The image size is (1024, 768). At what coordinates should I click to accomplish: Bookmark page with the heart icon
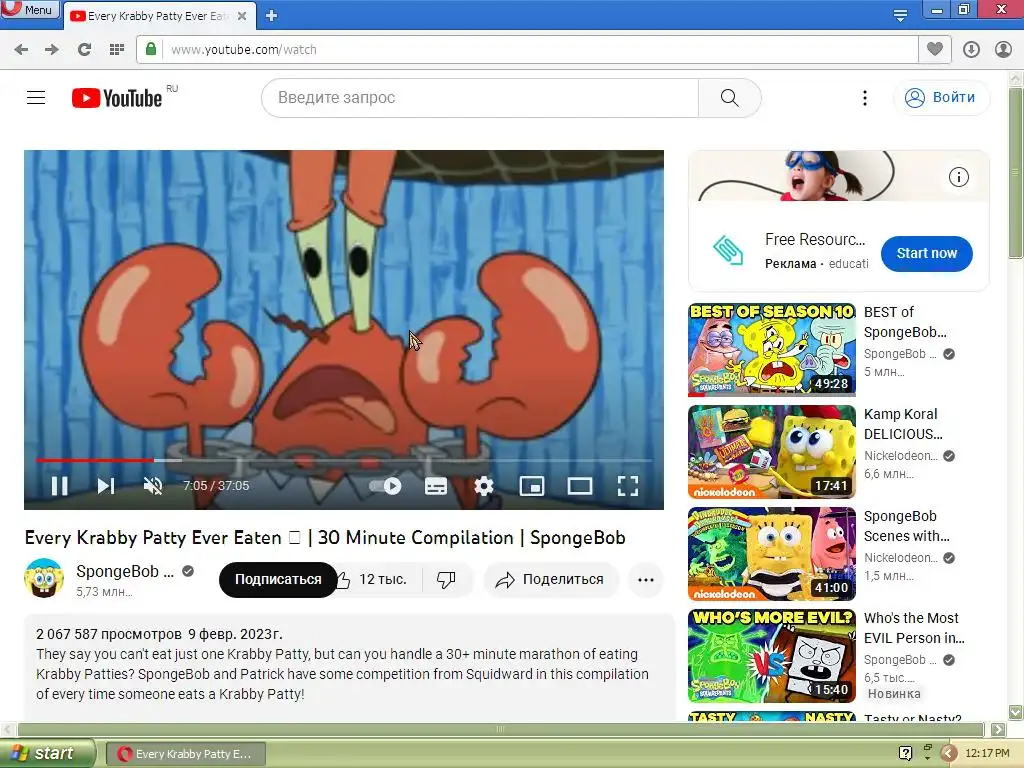point(935,49)
